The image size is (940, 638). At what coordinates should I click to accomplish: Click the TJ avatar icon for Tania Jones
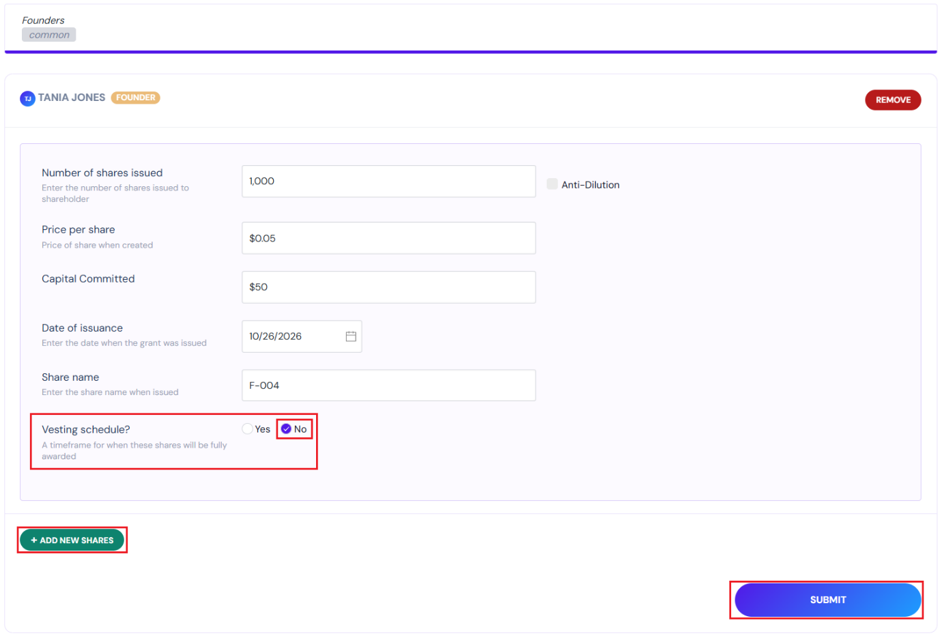pyautogui.click(x=28, y=98)
